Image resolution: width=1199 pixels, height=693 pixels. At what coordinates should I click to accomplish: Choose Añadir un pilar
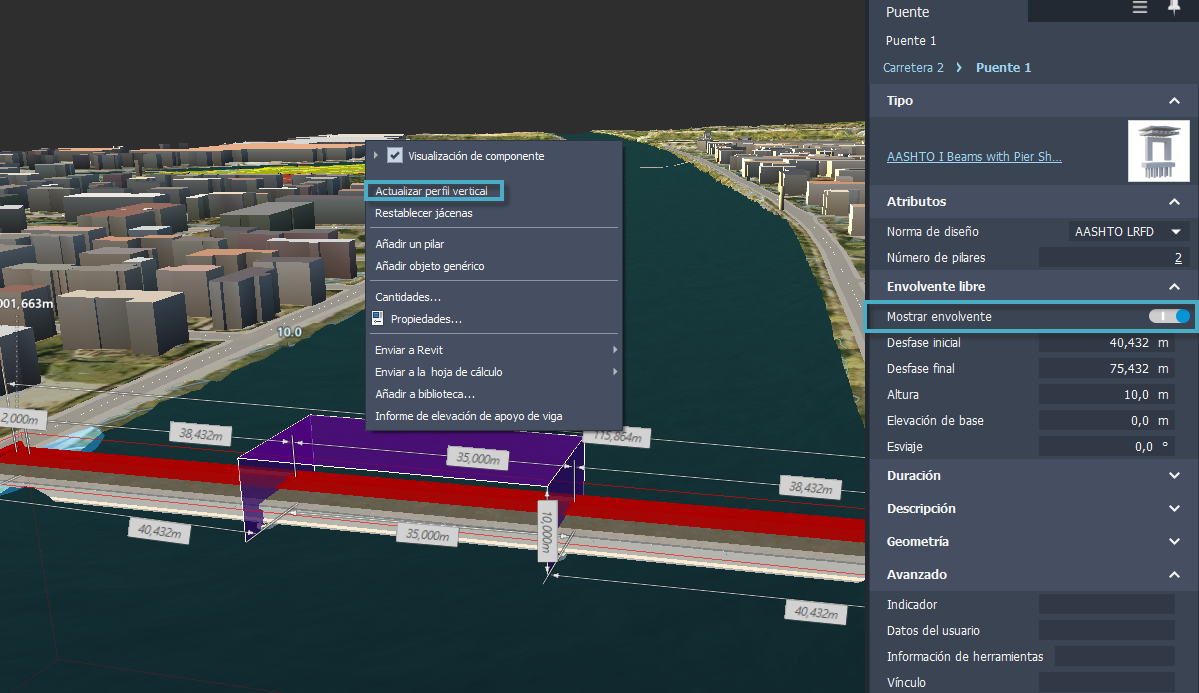(x=409, y=244)
